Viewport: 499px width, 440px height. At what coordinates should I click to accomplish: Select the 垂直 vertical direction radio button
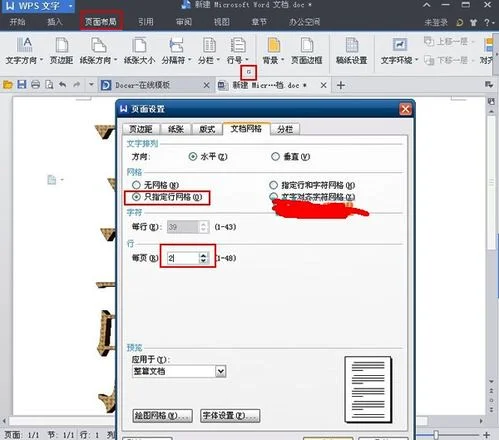coord(275,156)
